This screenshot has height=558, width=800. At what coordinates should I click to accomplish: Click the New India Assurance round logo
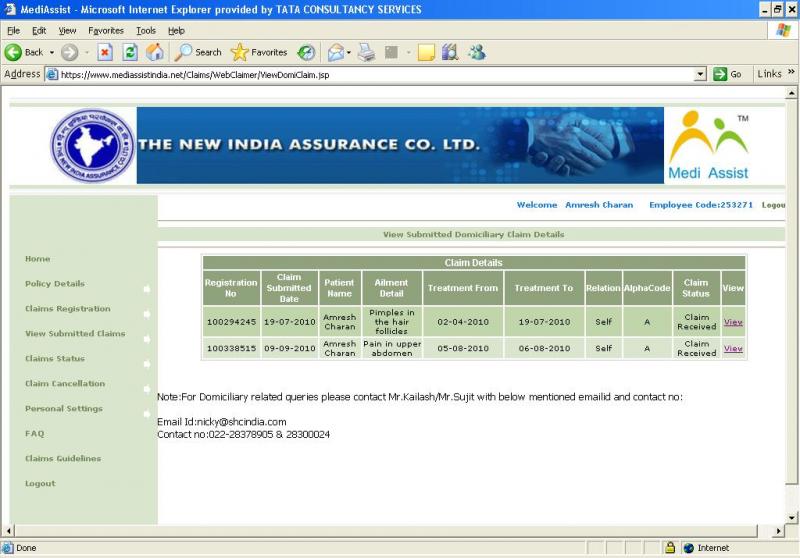point(92,145)
